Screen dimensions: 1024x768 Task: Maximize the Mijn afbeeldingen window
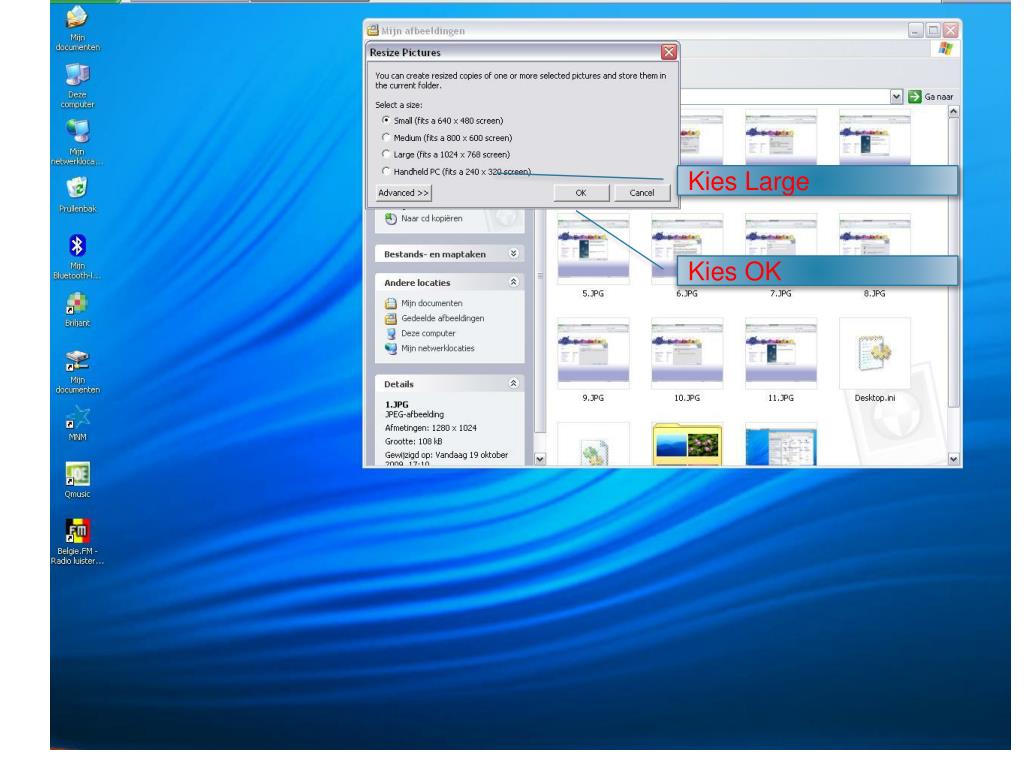pyautogui.click(x=933, y=30)
